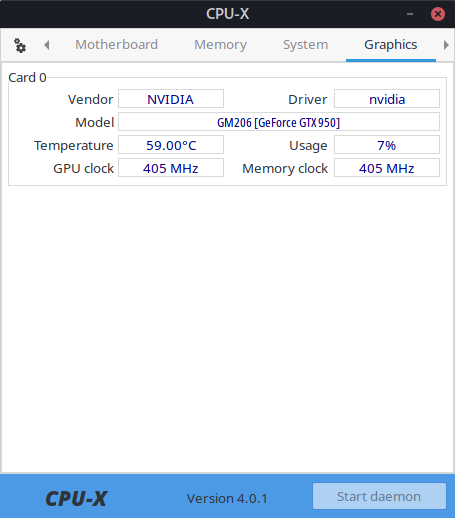Click the Start daemon button
Image resolution: width=455 pixels, height=518 pixels.
(379, 496)
